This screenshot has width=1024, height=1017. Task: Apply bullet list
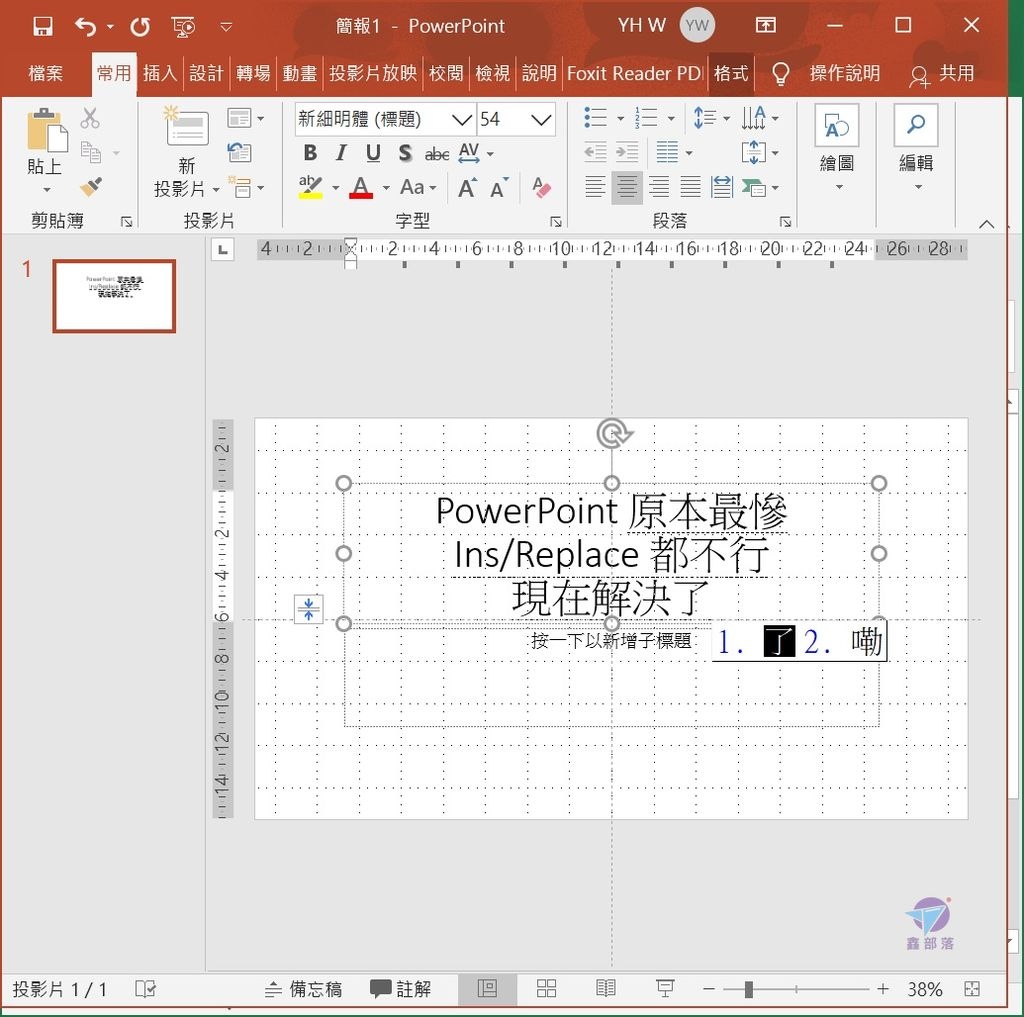click(x=596, y=118)
